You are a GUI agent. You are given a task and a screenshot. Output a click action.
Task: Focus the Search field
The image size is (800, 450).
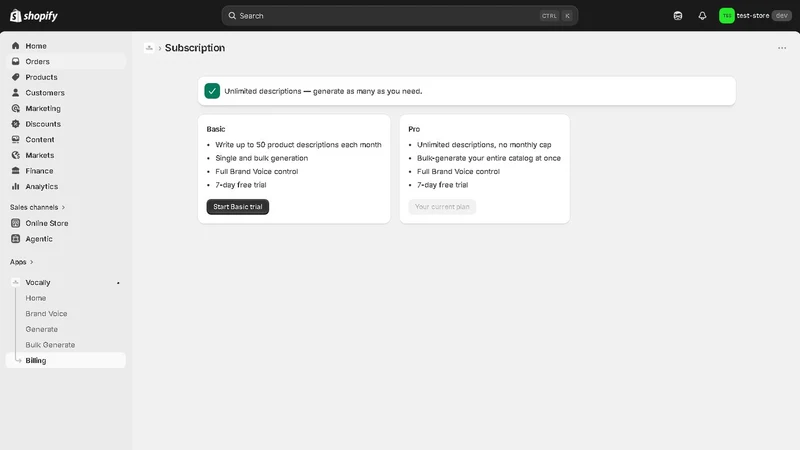pyautogui.click(x=399, y=16)
